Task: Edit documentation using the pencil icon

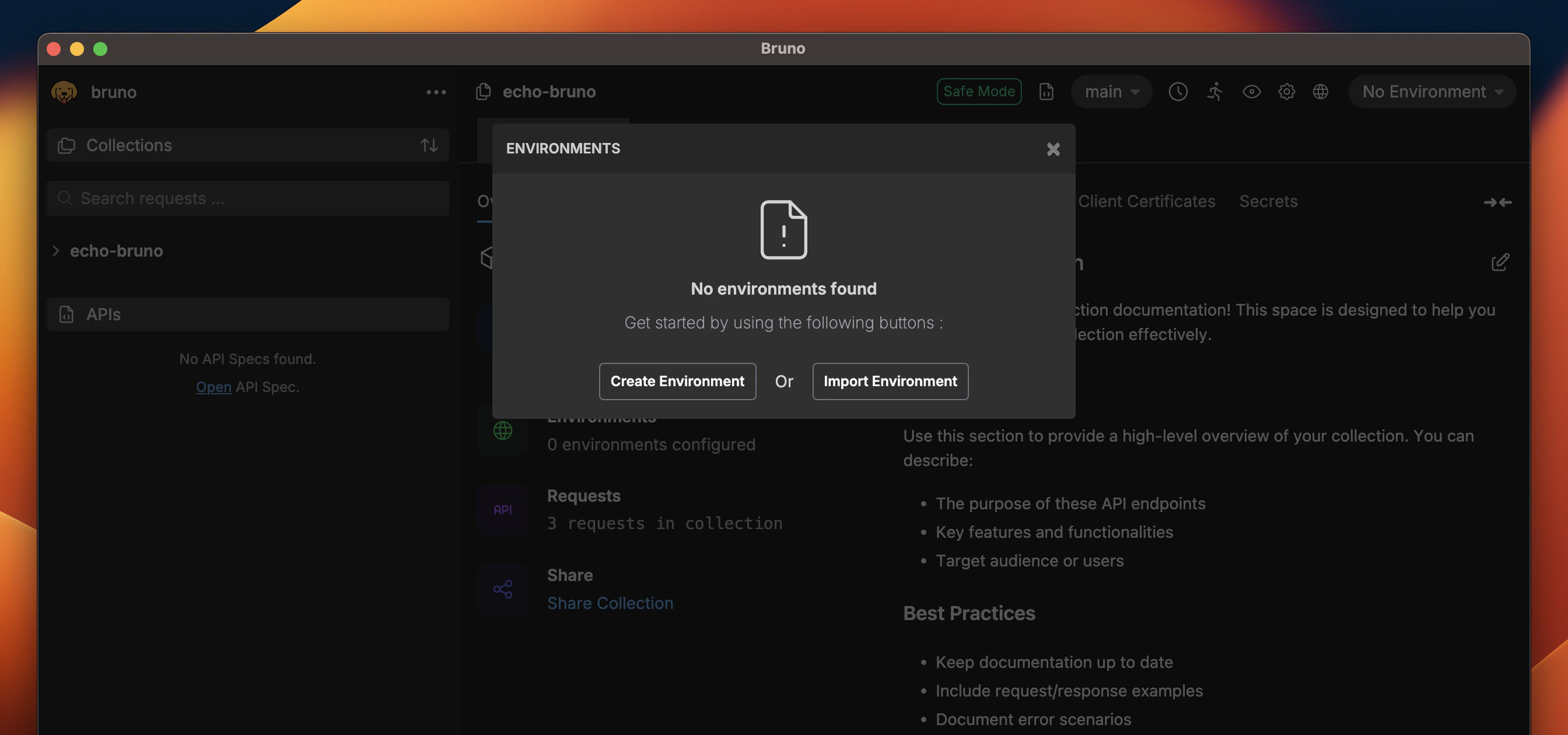Action: [1500, 262]
